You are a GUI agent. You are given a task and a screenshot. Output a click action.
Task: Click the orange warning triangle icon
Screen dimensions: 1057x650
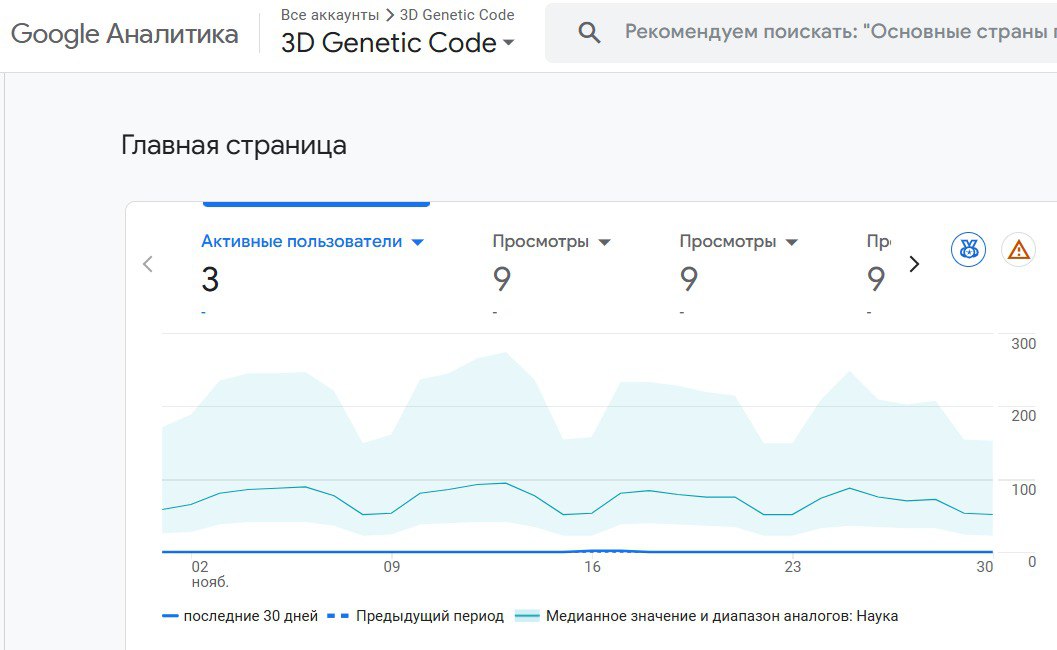click(1019, 249)
